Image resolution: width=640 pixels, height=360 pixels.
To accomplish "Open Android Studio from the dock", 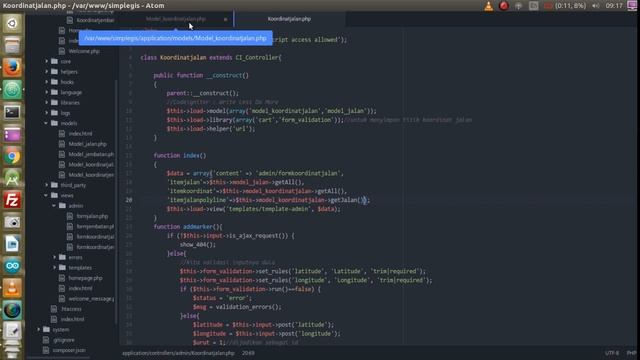I will pyautogui.click(x=12, y=178).
